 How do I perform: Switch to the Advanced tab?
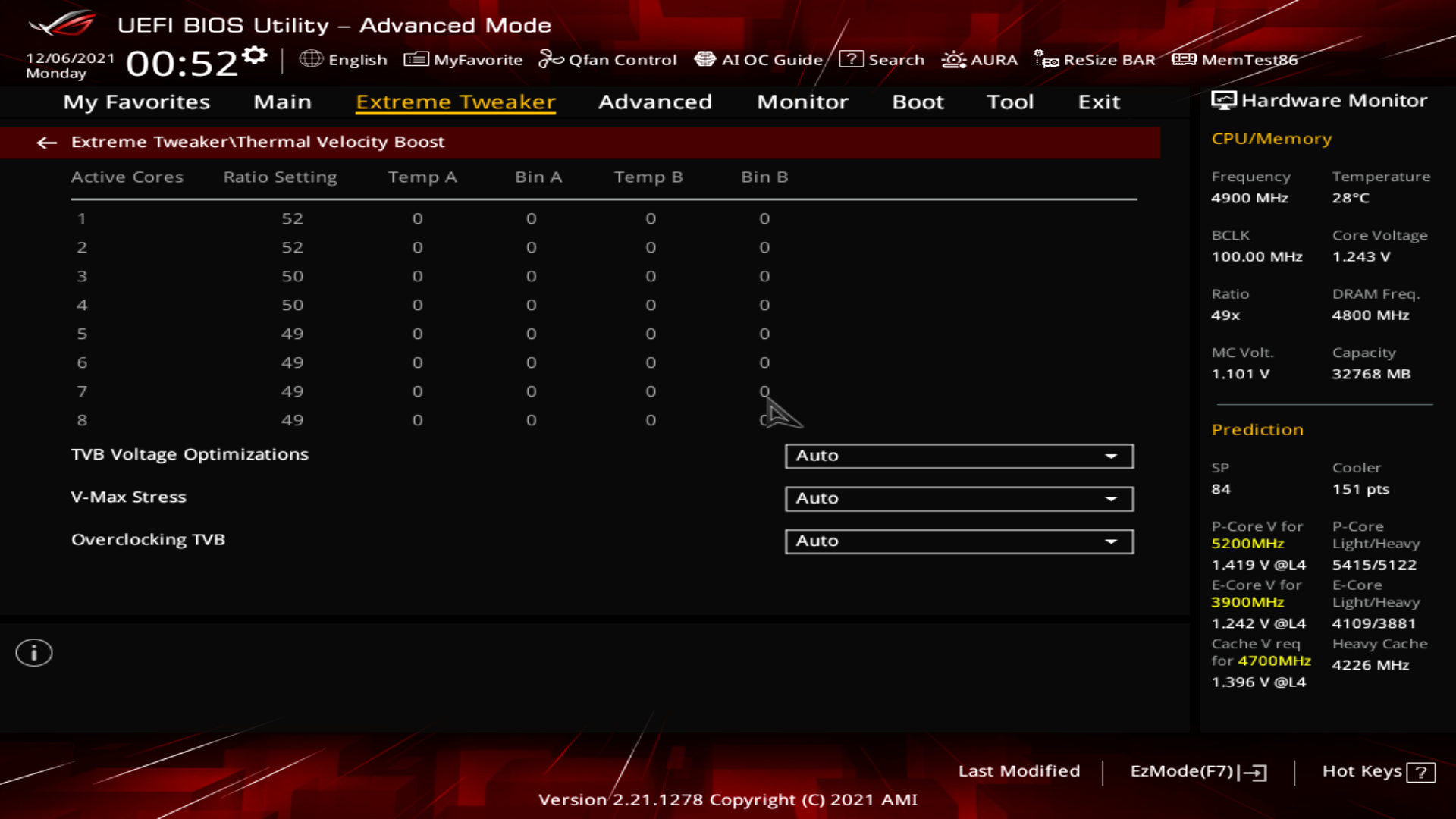pos(655,102)
